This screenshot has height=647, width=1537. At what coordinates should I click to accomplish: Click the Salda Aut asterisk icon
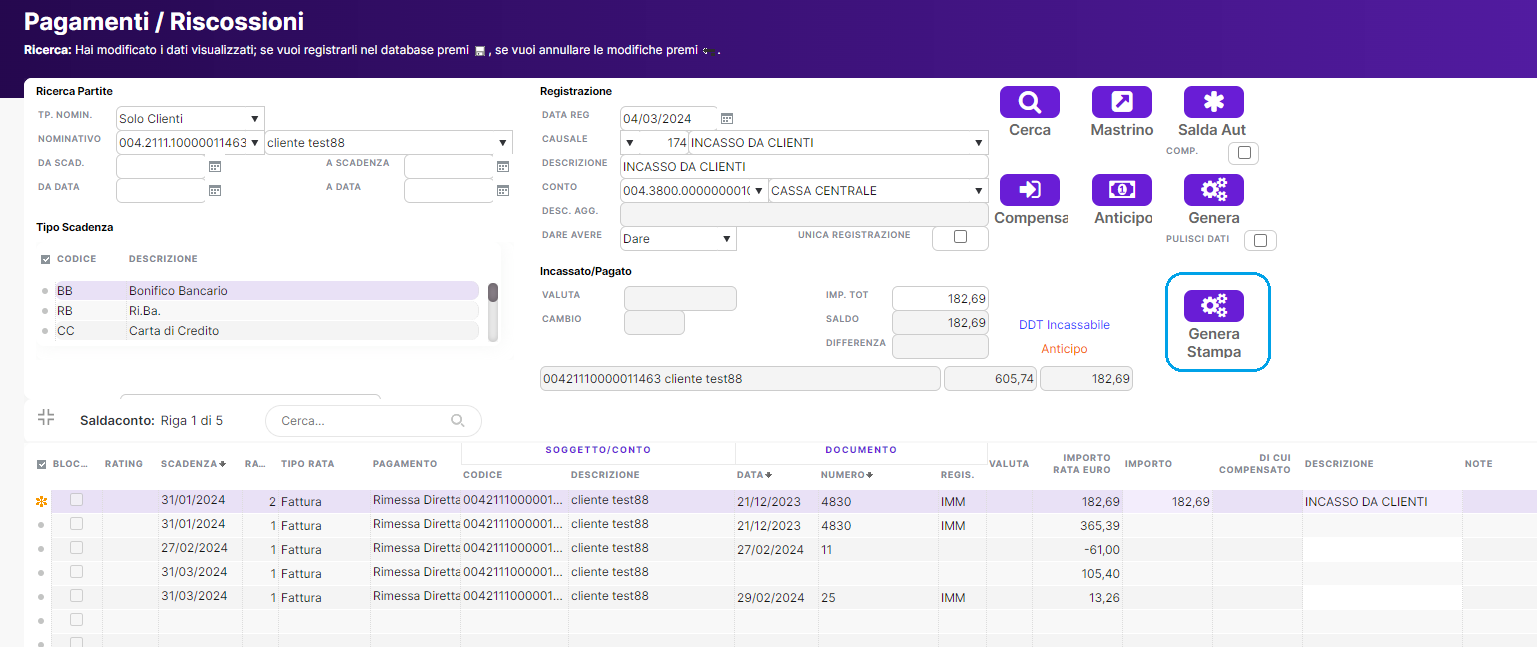[1213, 102]
